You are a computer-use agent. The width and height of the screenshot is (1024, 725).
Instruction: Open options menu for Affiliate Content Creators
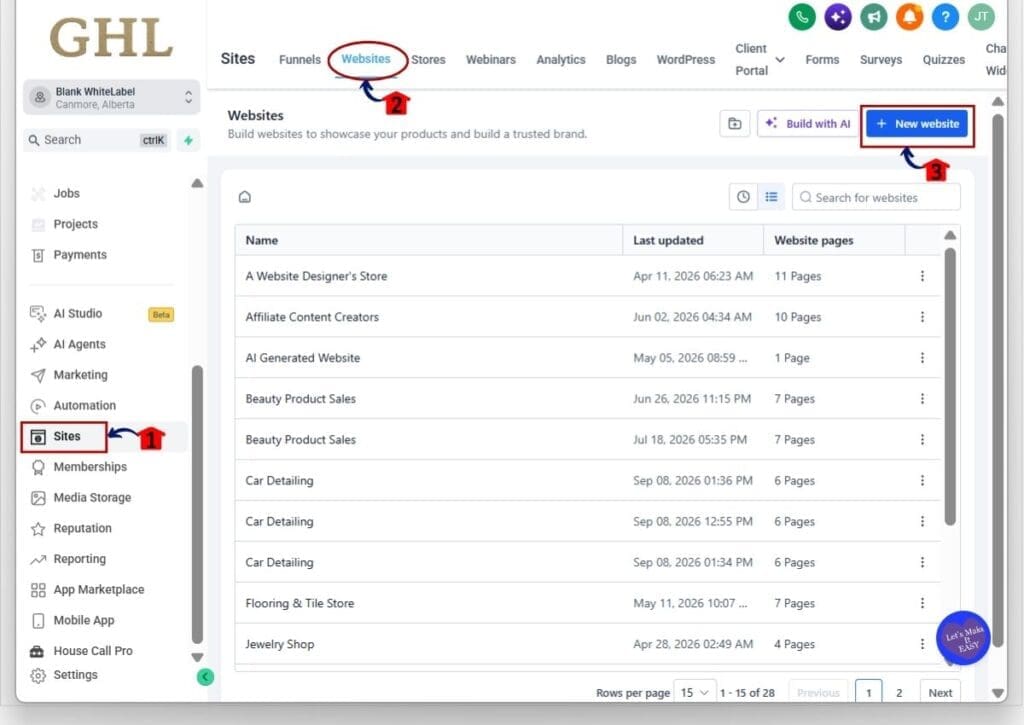tap(922, 317)
